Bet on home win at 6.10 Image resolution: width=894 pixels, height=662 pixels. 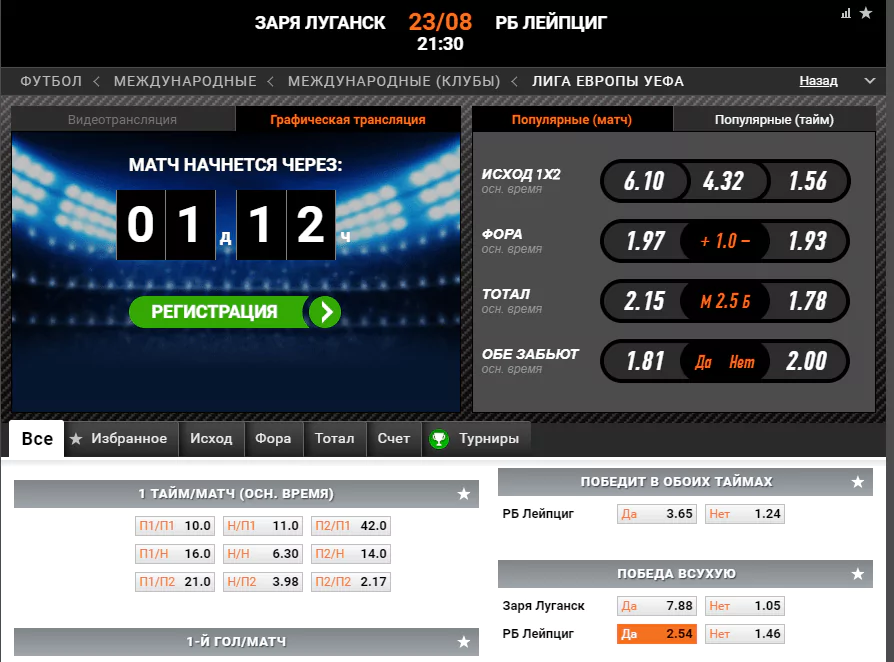point(643,181)
